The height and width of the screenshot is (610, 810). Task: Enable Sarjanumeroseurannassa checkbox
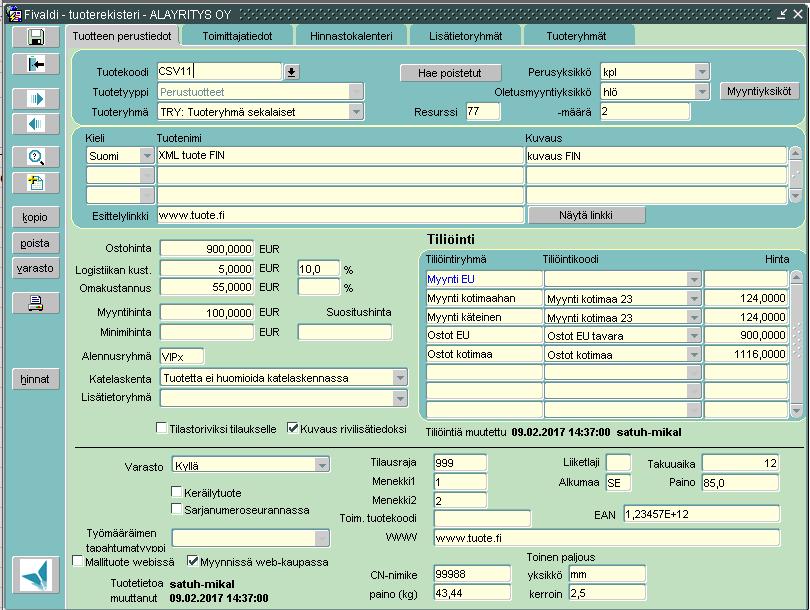click(176, 509)
